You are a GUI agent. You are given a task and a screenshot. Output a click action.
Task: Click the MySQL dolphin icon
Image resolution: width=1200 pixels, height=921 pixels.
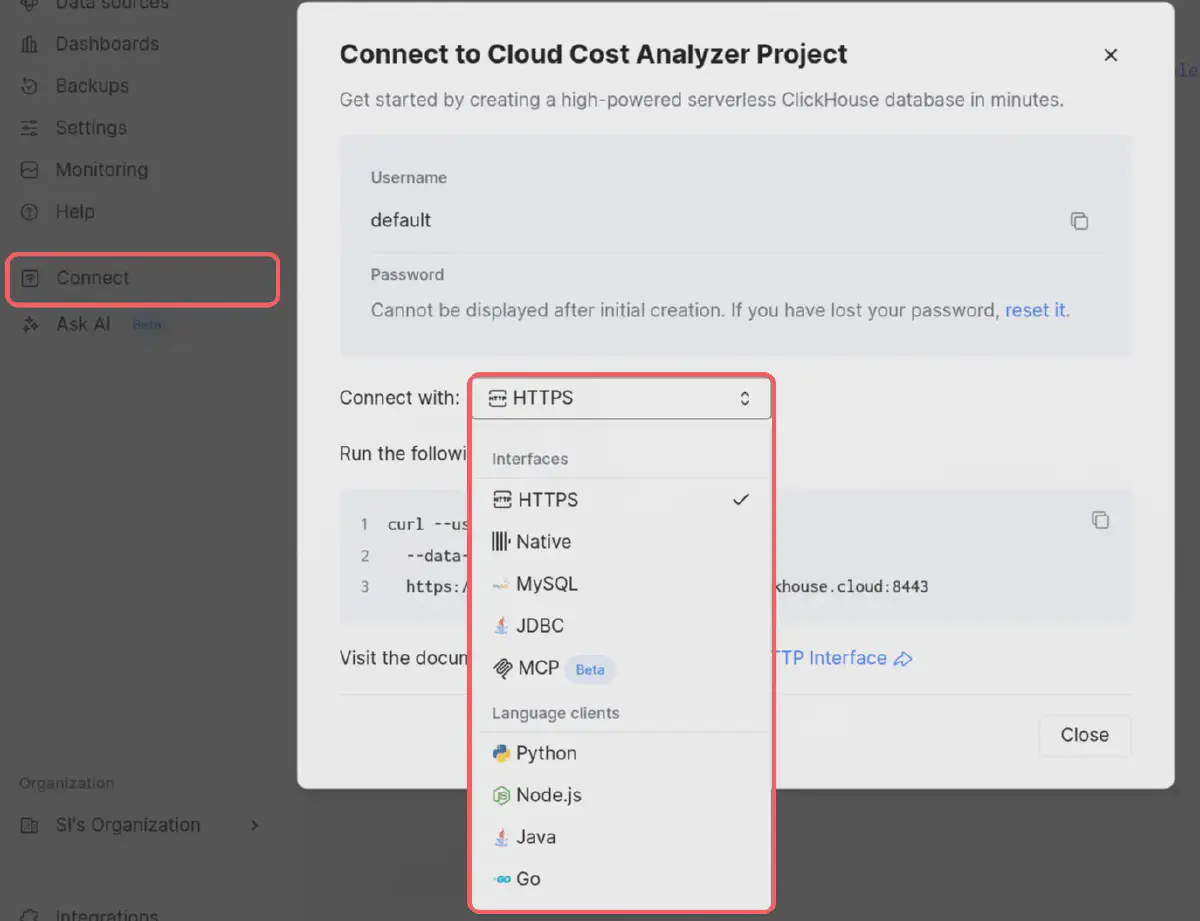(x=501, y=584)
